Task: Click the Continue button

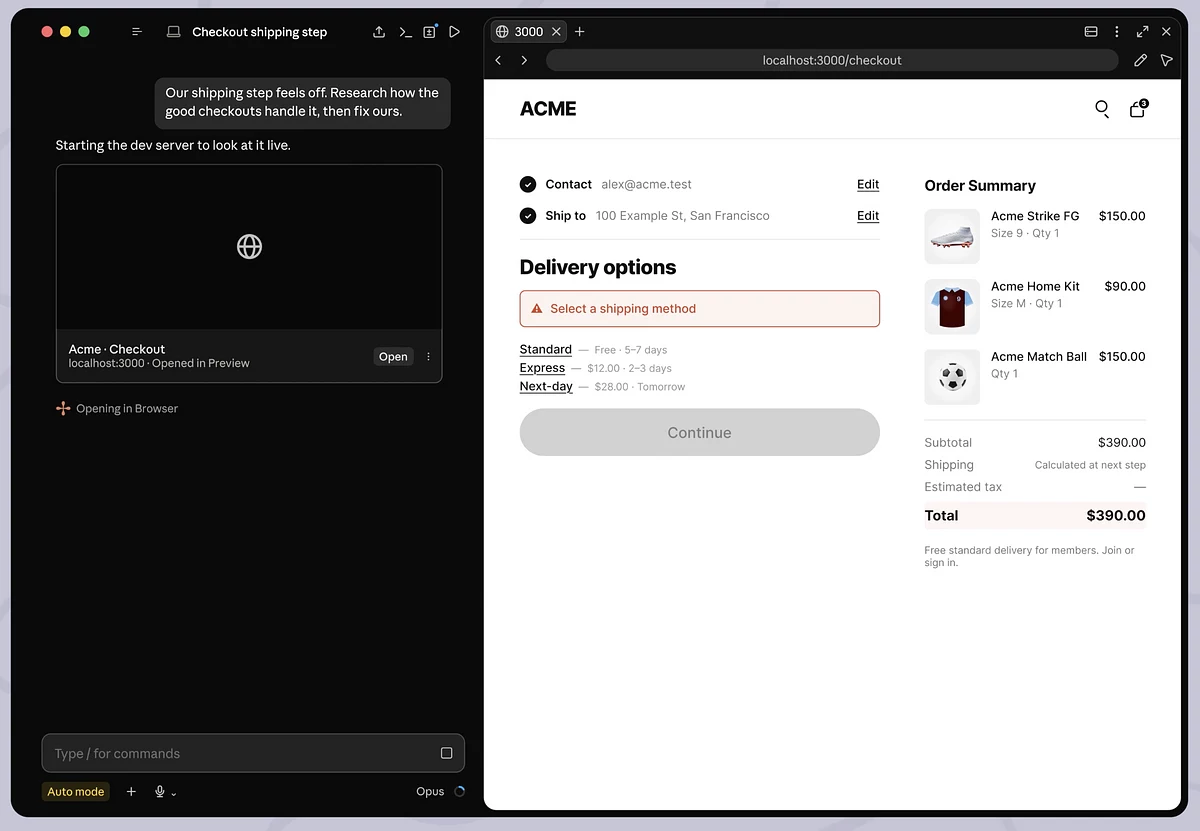Action: tap(700, 432)
